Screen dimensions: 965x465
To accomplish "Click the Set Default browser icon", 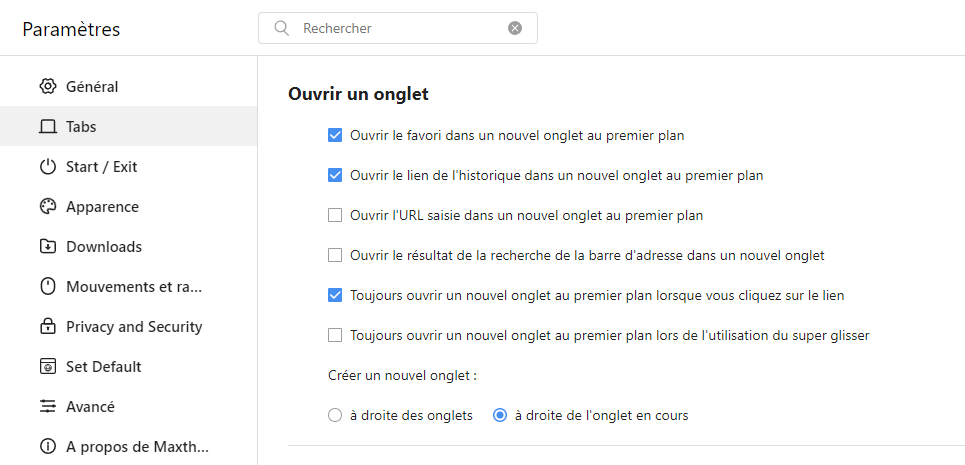I will coord(47,367).
